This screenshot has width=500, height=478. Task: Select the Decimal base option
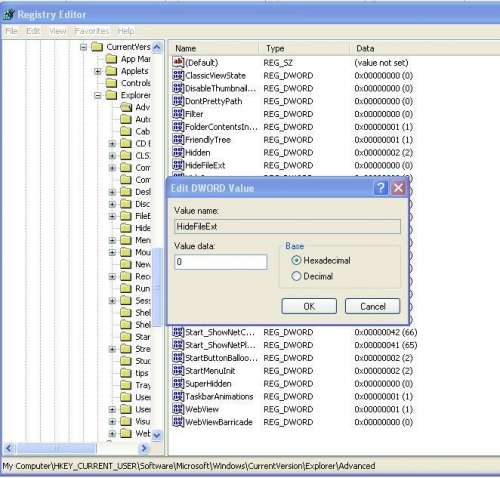[x=312, y=276]
